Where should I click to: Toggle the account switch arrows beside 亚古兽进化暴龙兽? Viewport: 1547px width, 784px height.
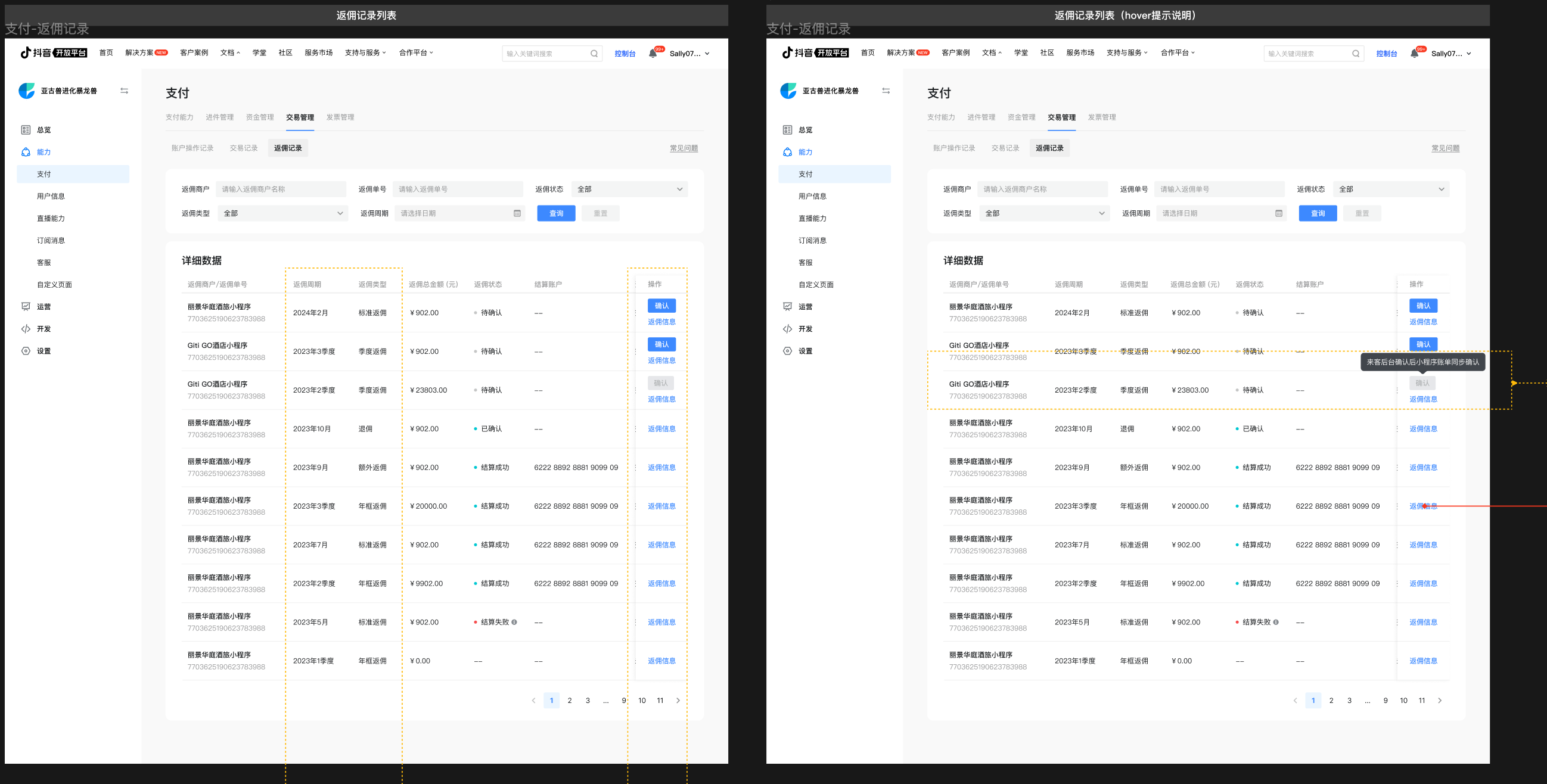(x=125, y=91)
